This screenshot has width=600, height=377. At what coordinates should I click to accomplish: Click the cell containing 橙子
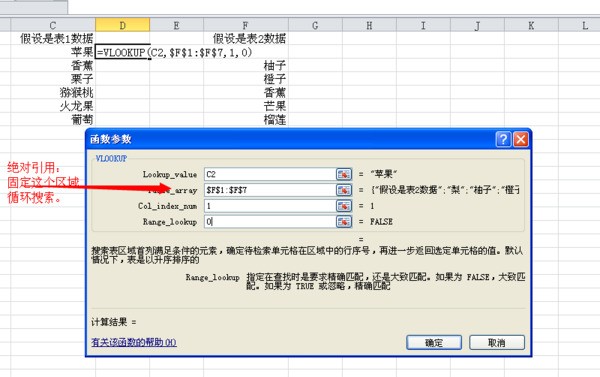tap(246, 79)
